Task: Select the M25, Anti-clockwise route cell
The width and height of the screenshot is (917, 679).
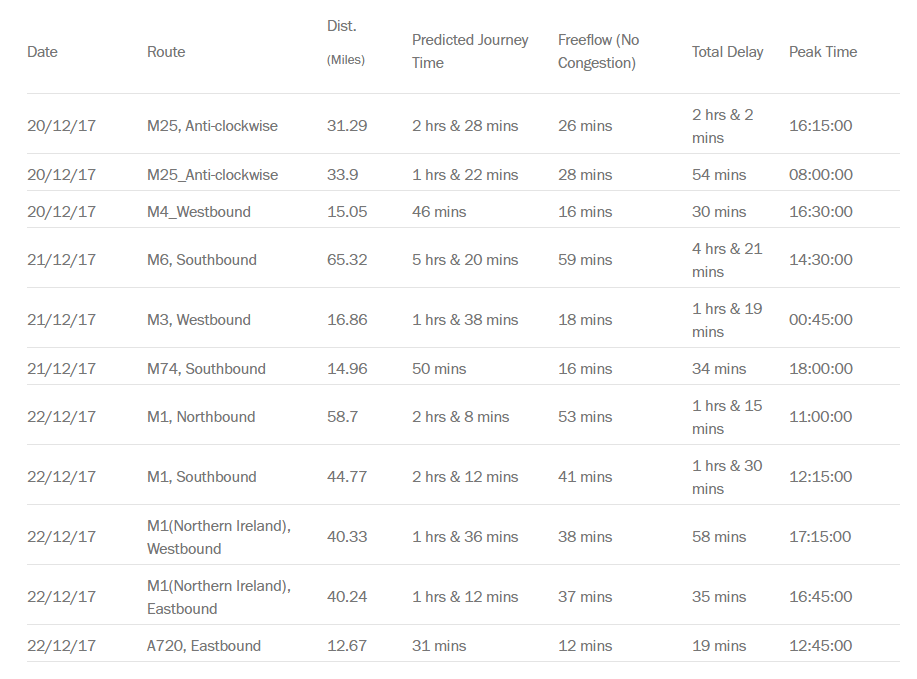Action: coord(212,126)
